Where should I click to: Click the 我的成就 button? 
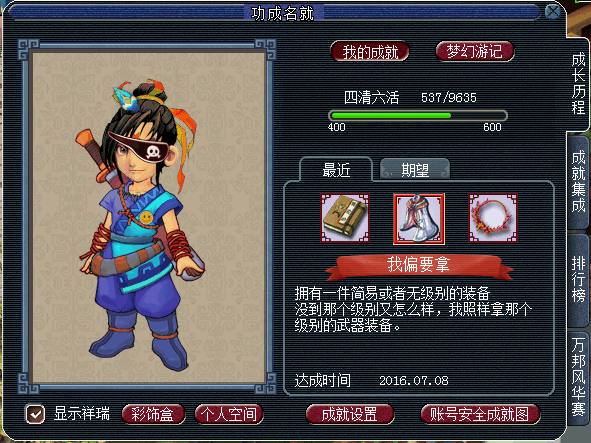(370, 52)
